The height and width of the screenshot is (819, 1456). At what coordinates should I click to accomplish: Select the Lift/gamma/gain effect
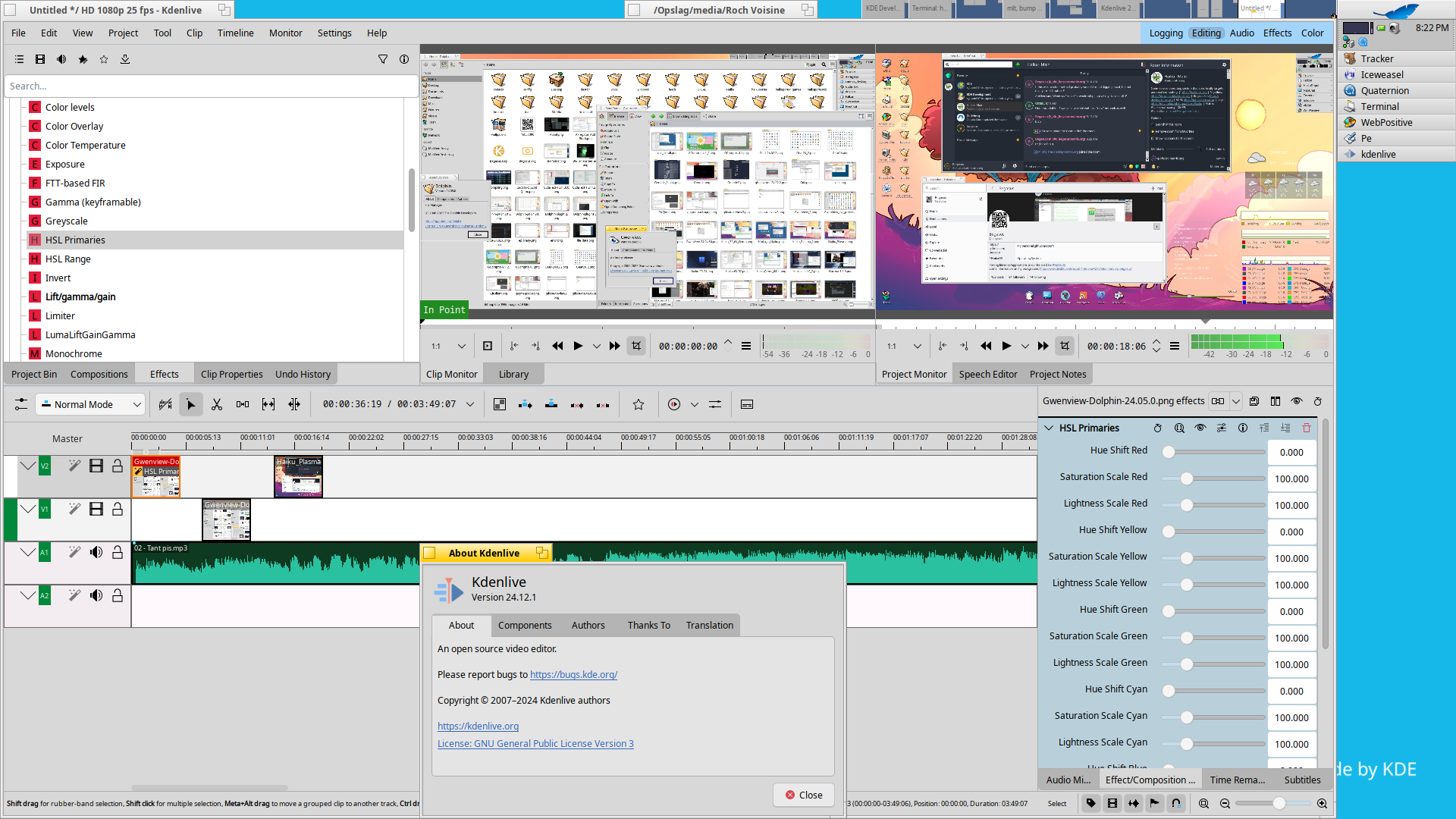coord(80,297)
